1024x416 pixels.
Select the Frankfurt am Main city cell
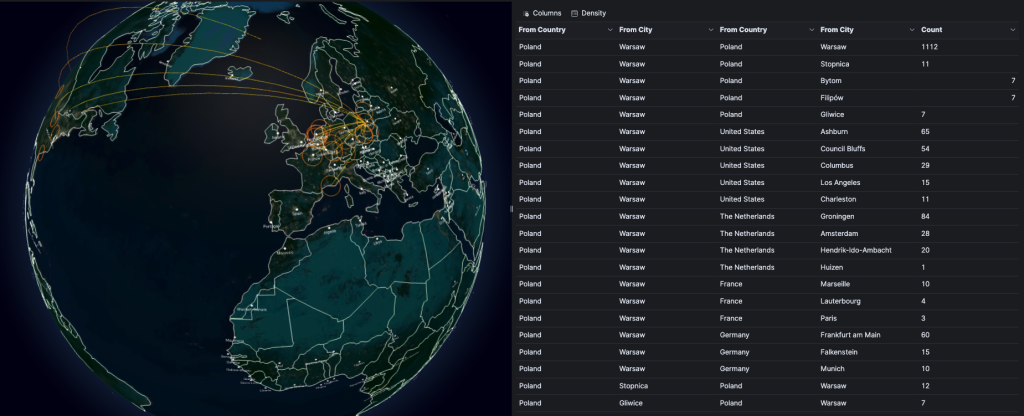850,335
